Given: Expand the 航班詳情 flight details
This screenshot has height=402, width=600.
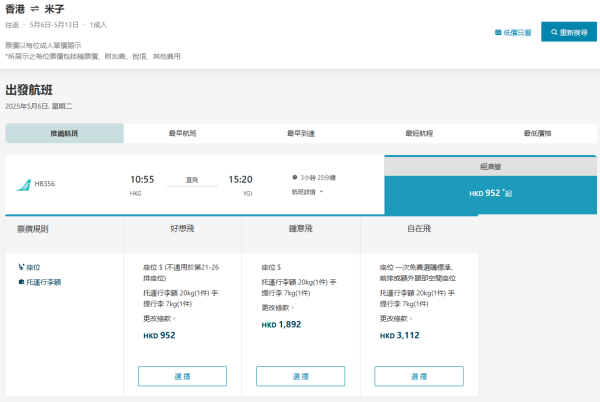Looking at the screenshot, I should 307,192.
